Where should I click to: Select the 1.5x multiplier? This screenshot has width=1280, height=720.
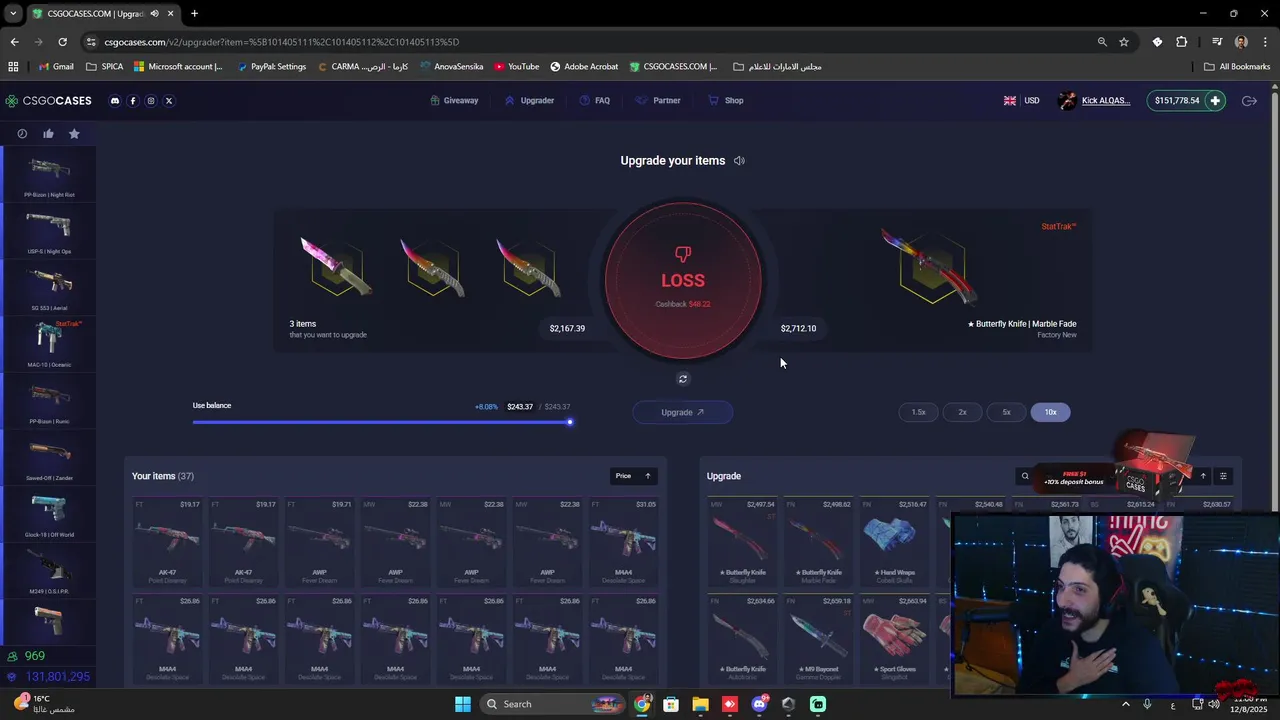pyautogui.click(x=918, y=412)
